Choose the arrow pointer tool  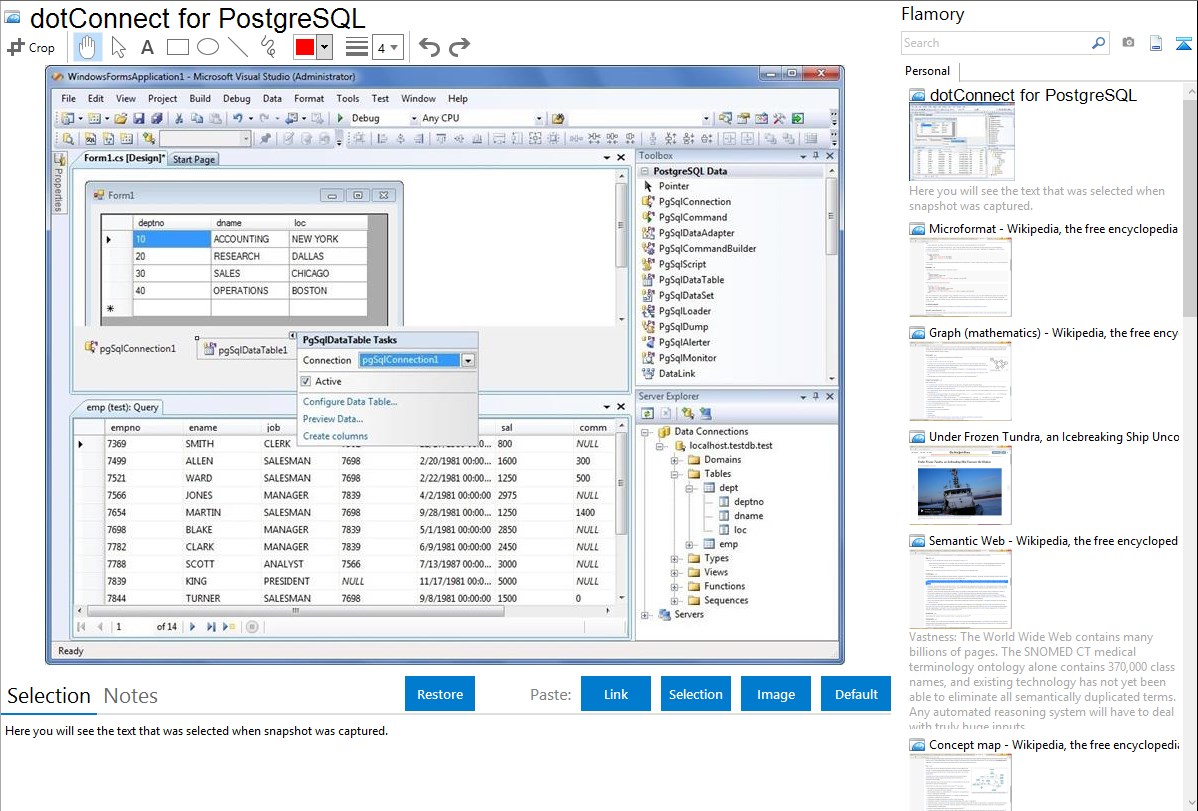pyautogui.click(x=118, y=47)
